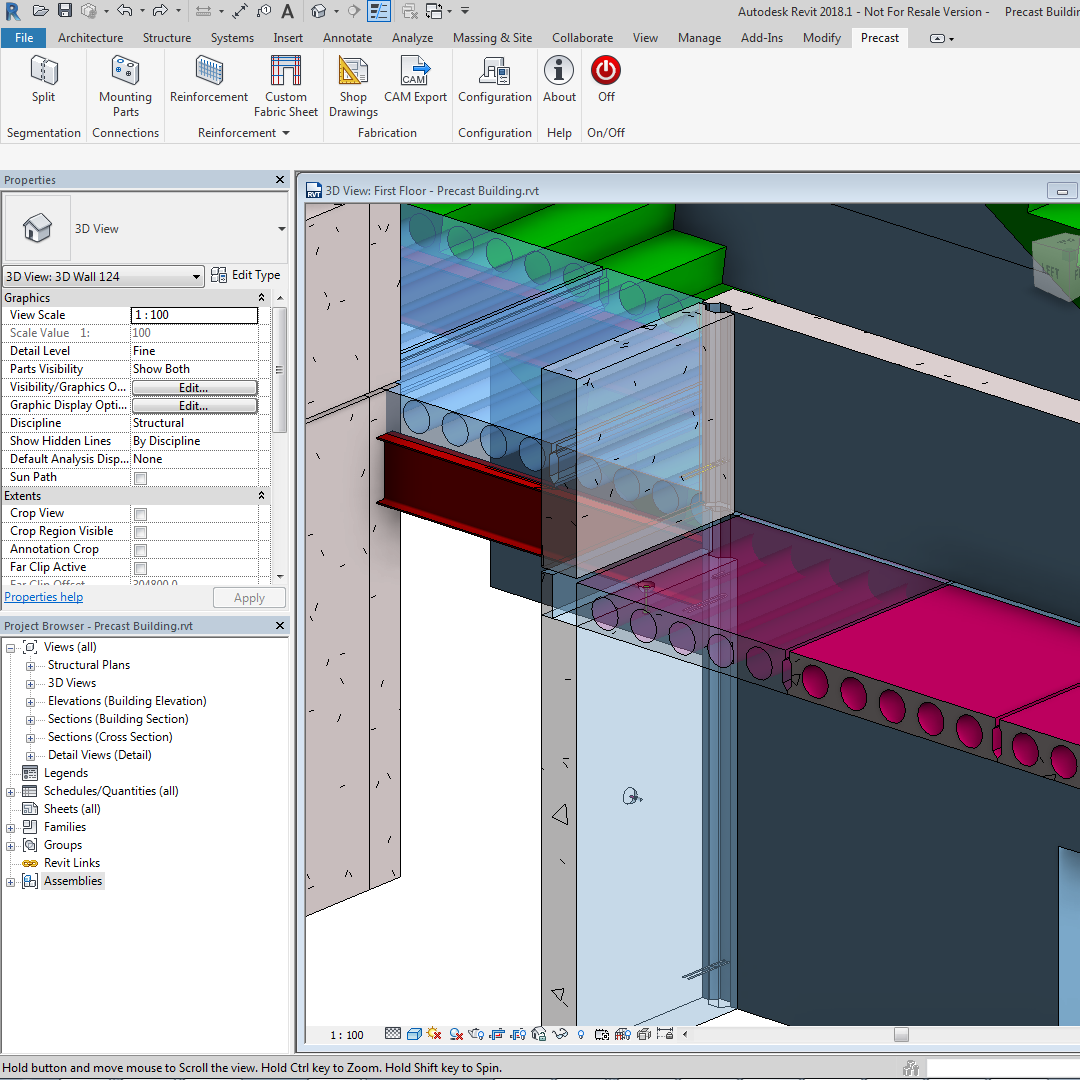
Task: Enable the Sun Path checkbox
Action: pos(140,478)
